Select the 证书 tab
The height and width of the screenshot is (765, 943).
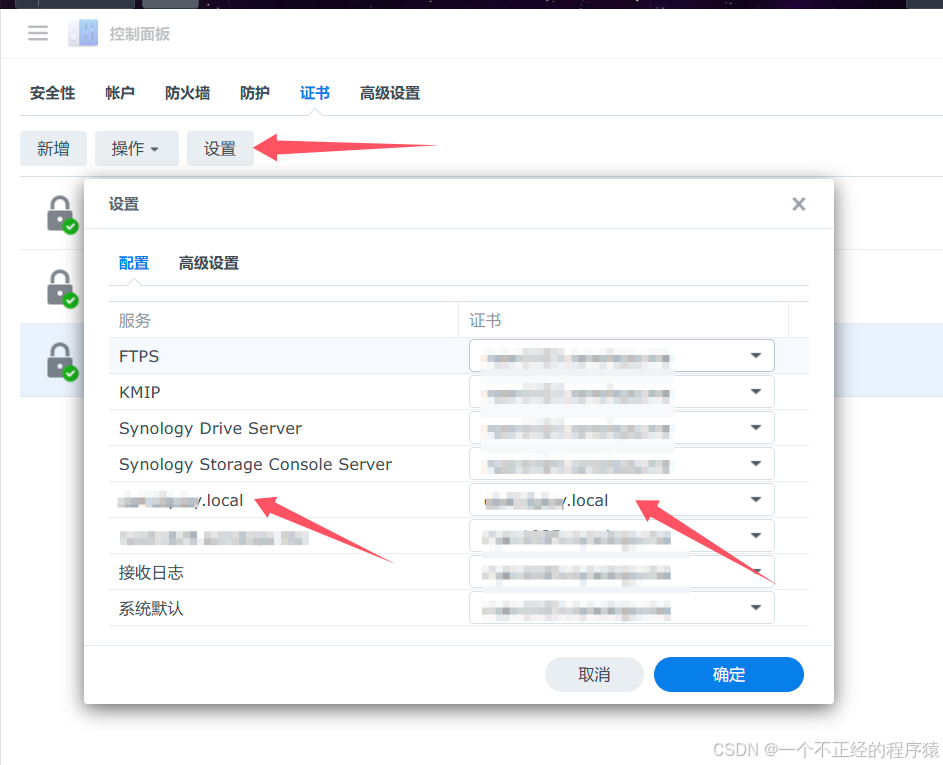(315, 93)
